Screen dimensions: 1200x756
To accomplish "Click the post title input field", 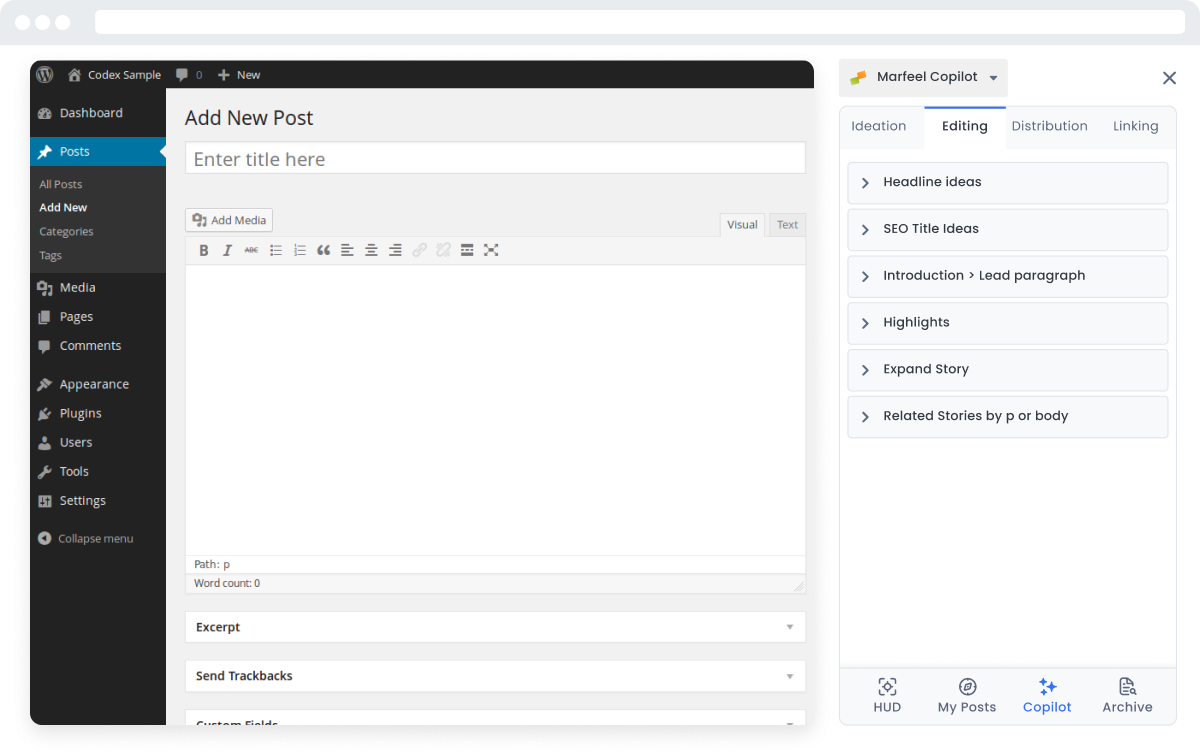I will pyautogui.click(x=494, y=157).
